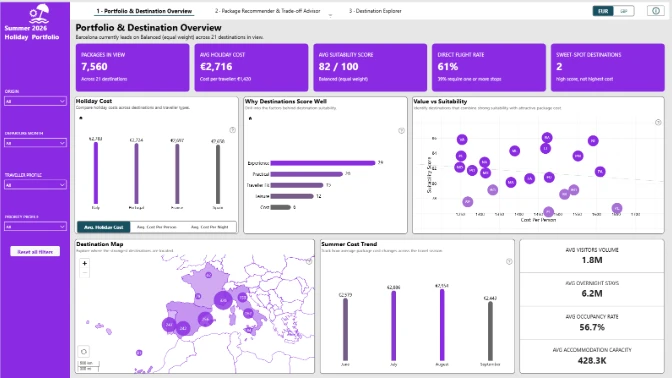Click the small chevron below tab 2
Screen dimensions: 672x378
click(330, 15)
